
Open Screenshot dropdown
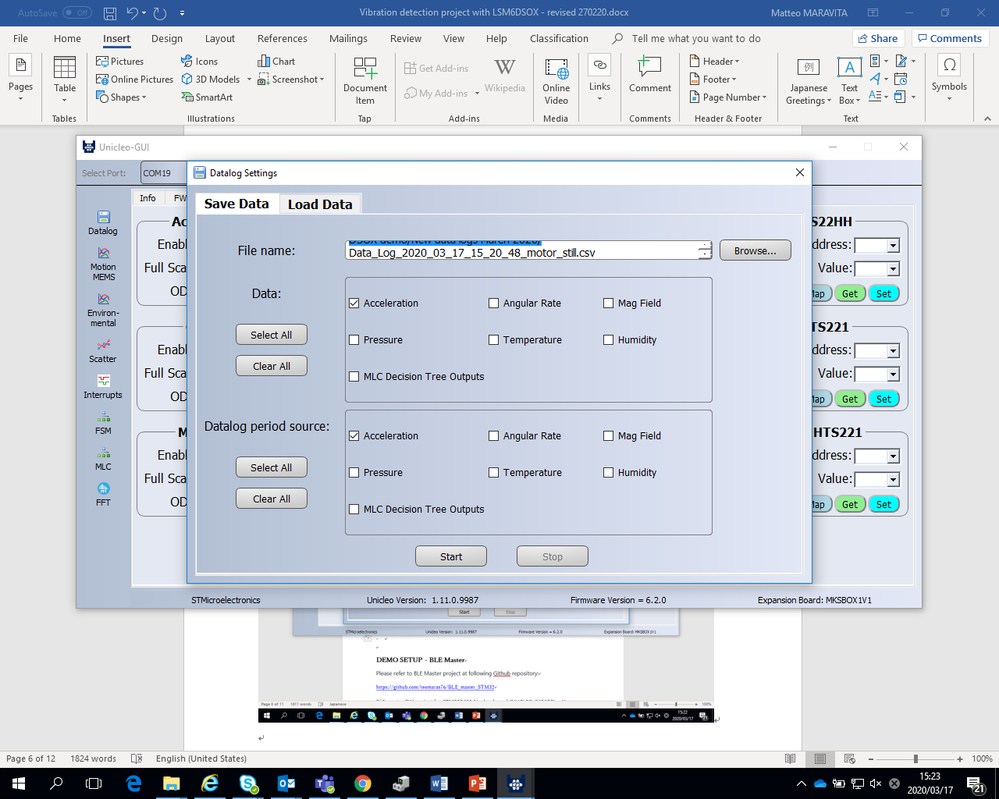[x=291, y=79]
